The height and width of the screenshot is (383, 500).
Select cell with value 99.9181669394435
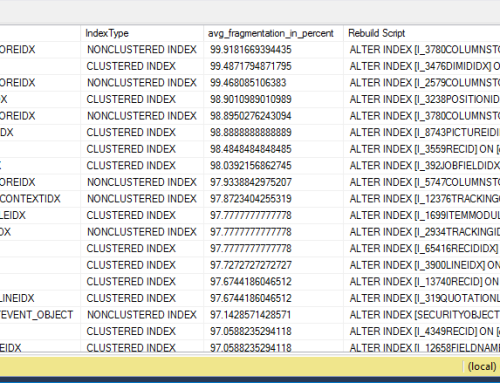tap(273, 50)
